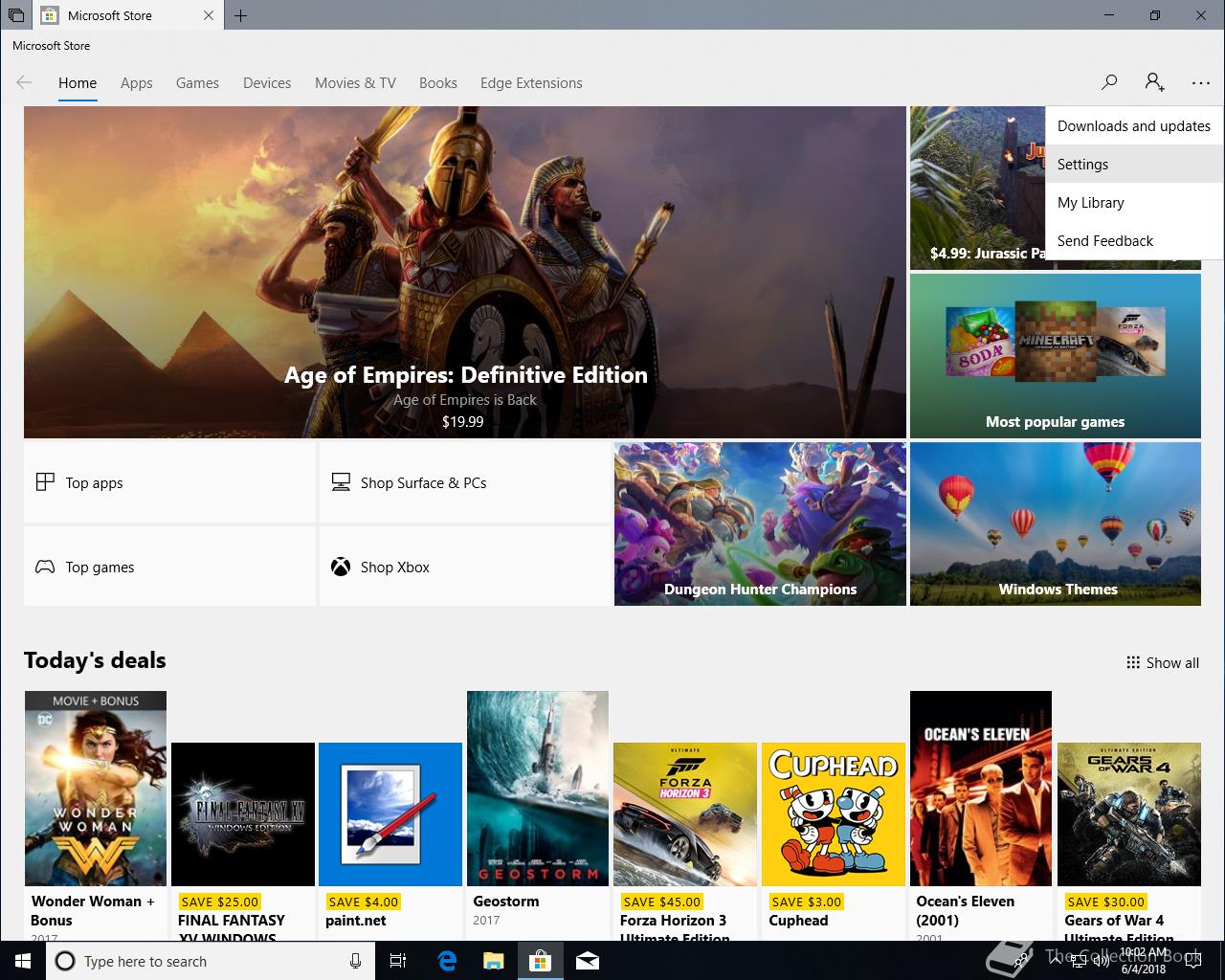Open Task View from the taskbar
The width and height of the screenshot is (1225, 980).
[398, 961]
